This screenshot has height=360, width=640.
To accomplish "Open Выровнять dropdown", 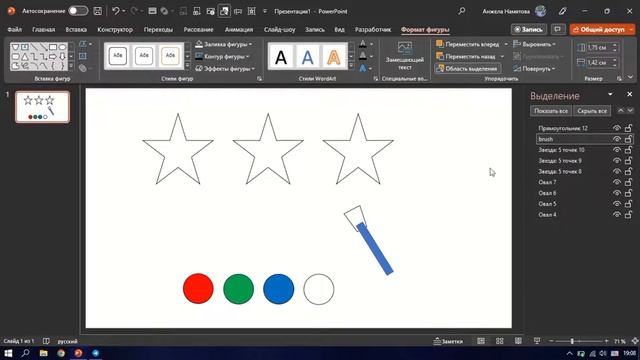I will (554, 44).
